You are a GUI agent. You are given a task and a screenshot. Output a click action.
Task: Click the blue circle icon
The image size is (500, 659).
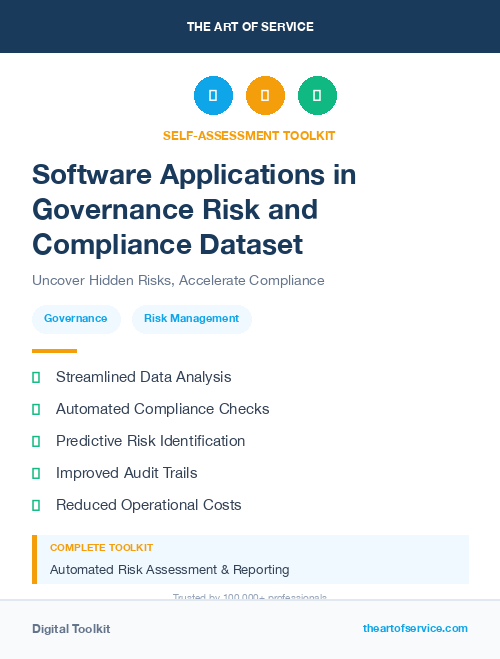tap(213, 95)
